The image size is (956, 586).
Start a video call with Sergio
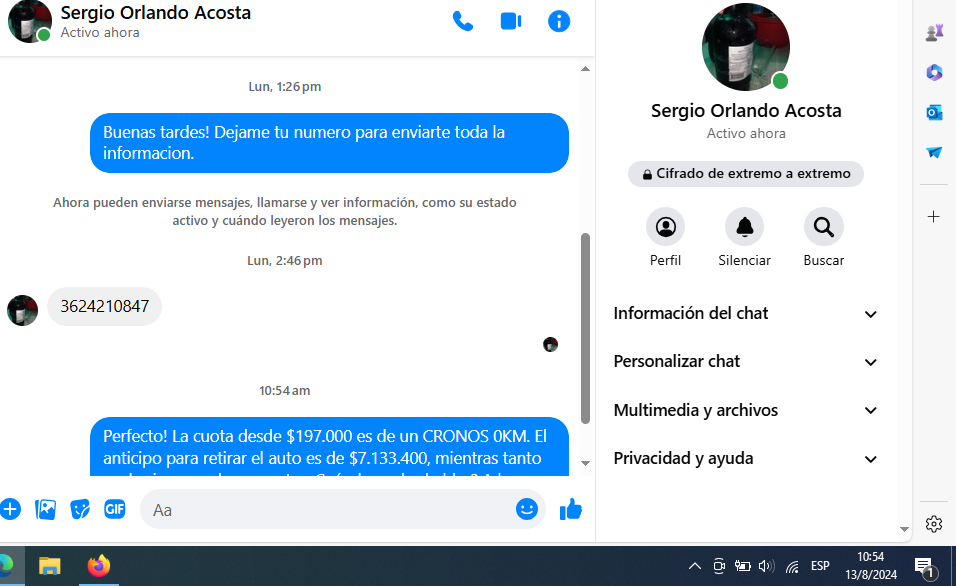click(x=511, y=21)
